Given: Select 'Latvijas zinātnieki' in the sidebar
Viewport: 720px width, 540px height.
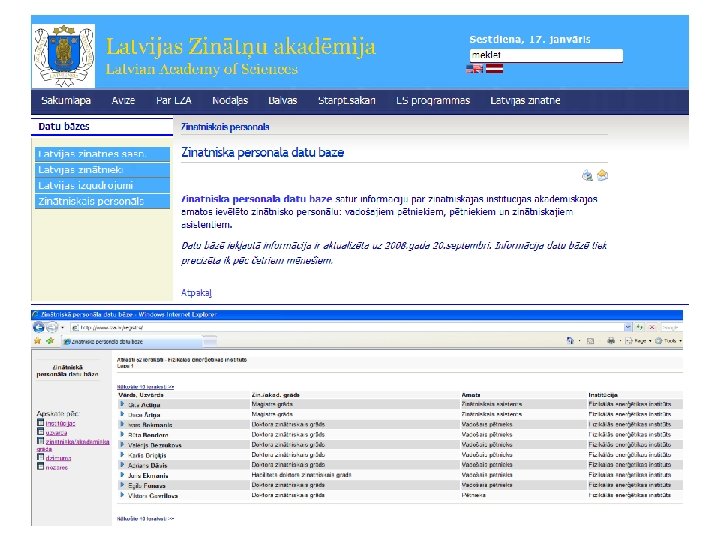Looking at the screenshot, I should (x=102, y=170).
